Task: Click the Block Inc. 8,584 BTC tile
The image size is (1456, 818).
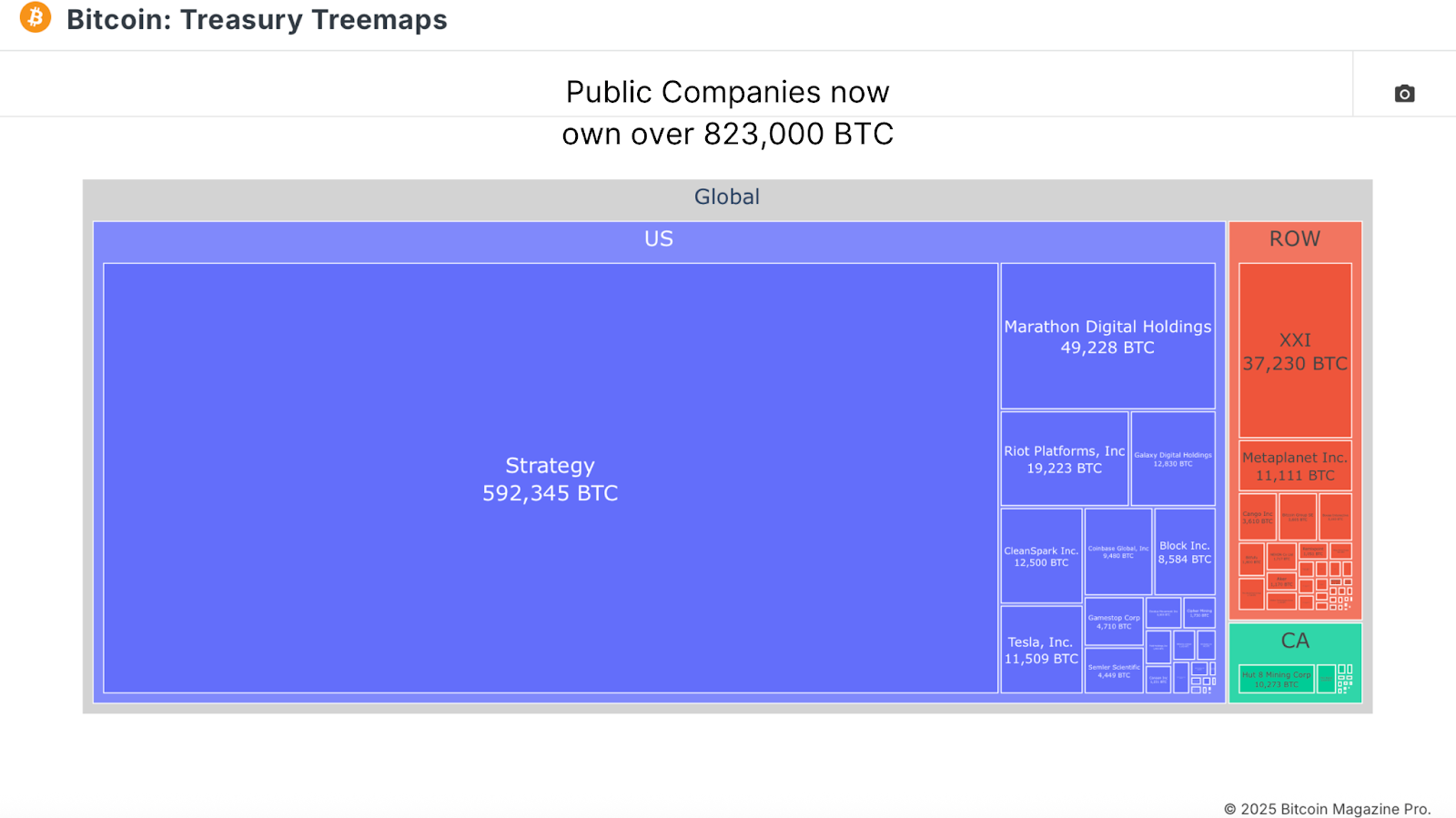Action: click(x=1185, y=552)
